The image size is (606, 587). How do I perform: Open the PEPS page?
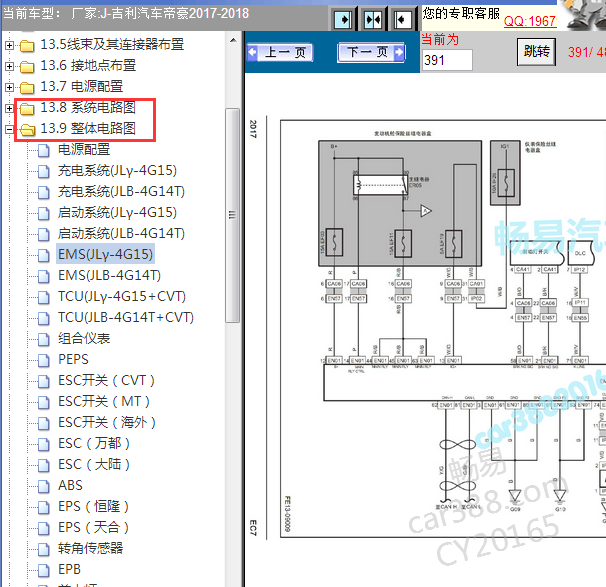[73, 359]
